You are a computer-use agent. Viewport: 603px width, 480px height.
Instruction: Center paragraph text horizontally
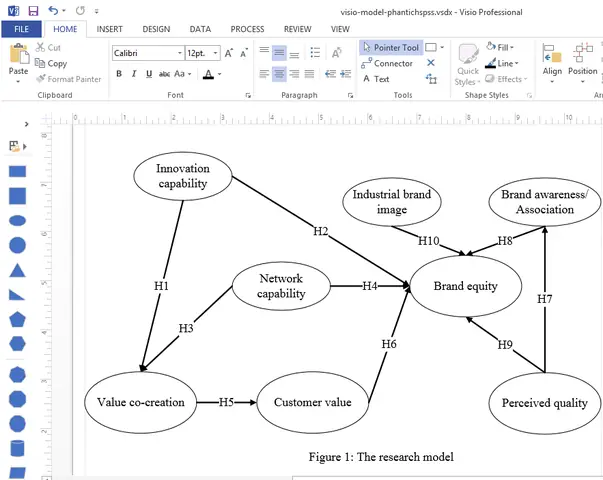click(x=279, y=74)
